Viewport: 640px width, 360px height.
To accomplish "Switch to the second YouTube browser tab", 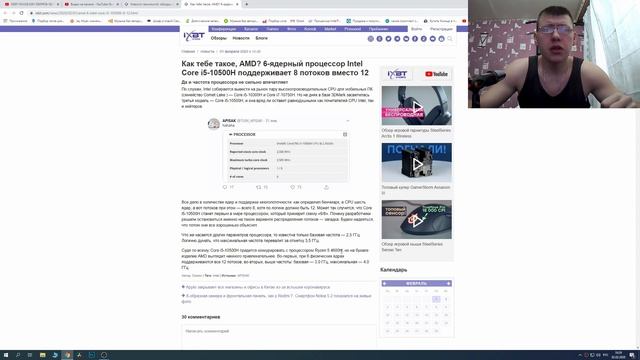I will (91, 4).
